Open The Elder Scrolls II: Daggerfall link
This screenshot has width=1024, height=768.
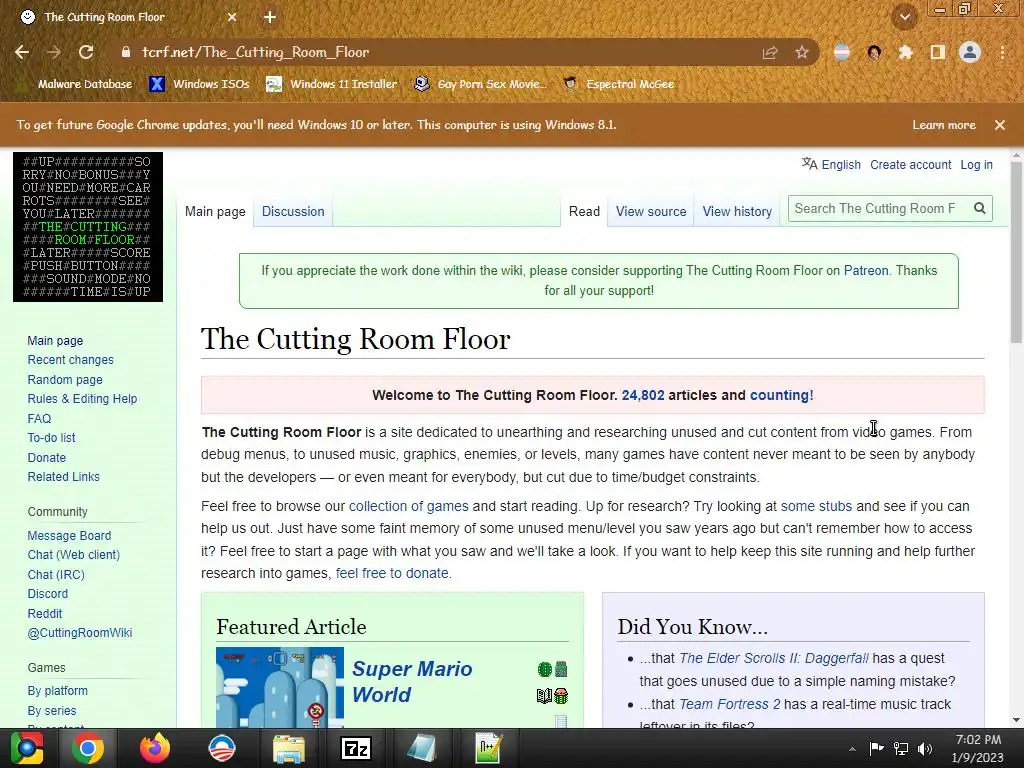[773, 658]
